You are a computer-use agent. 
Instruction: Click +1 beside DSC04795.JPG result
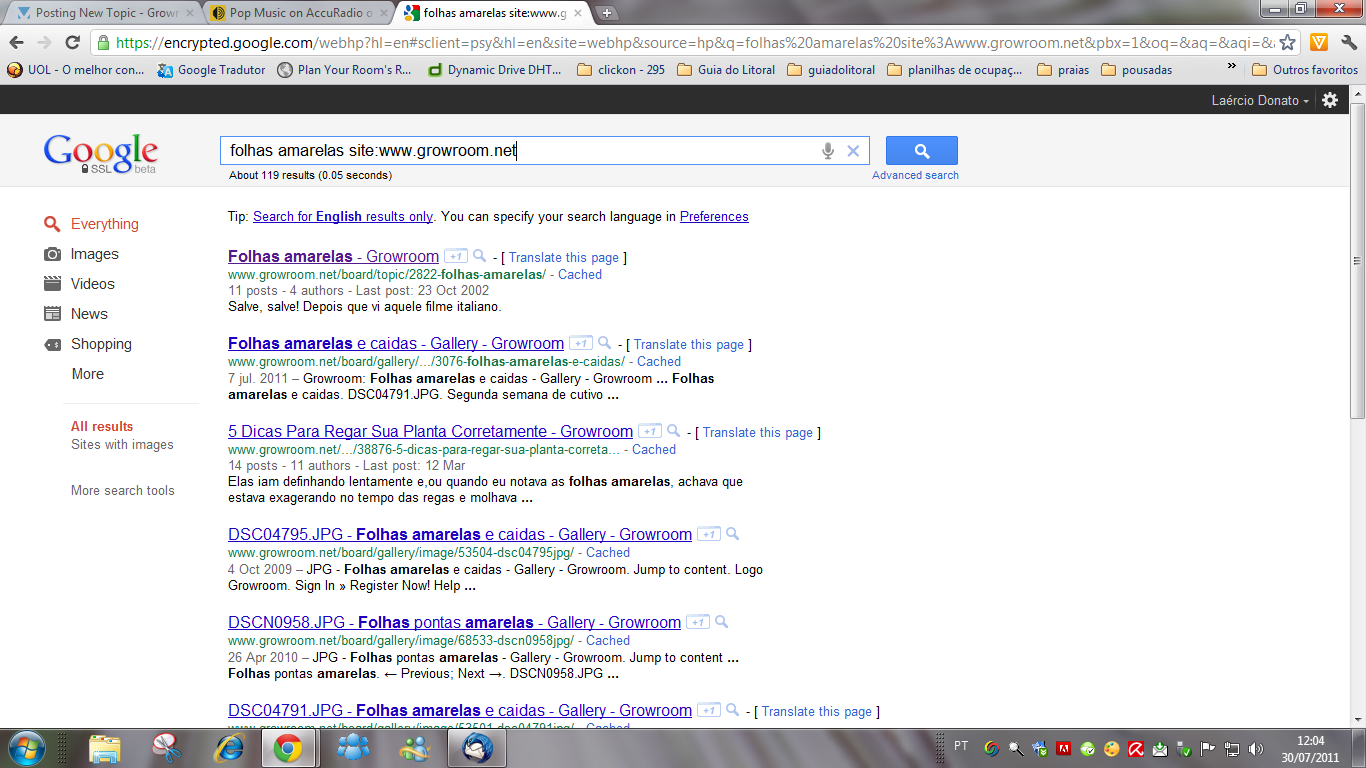(x=709, y=534)
